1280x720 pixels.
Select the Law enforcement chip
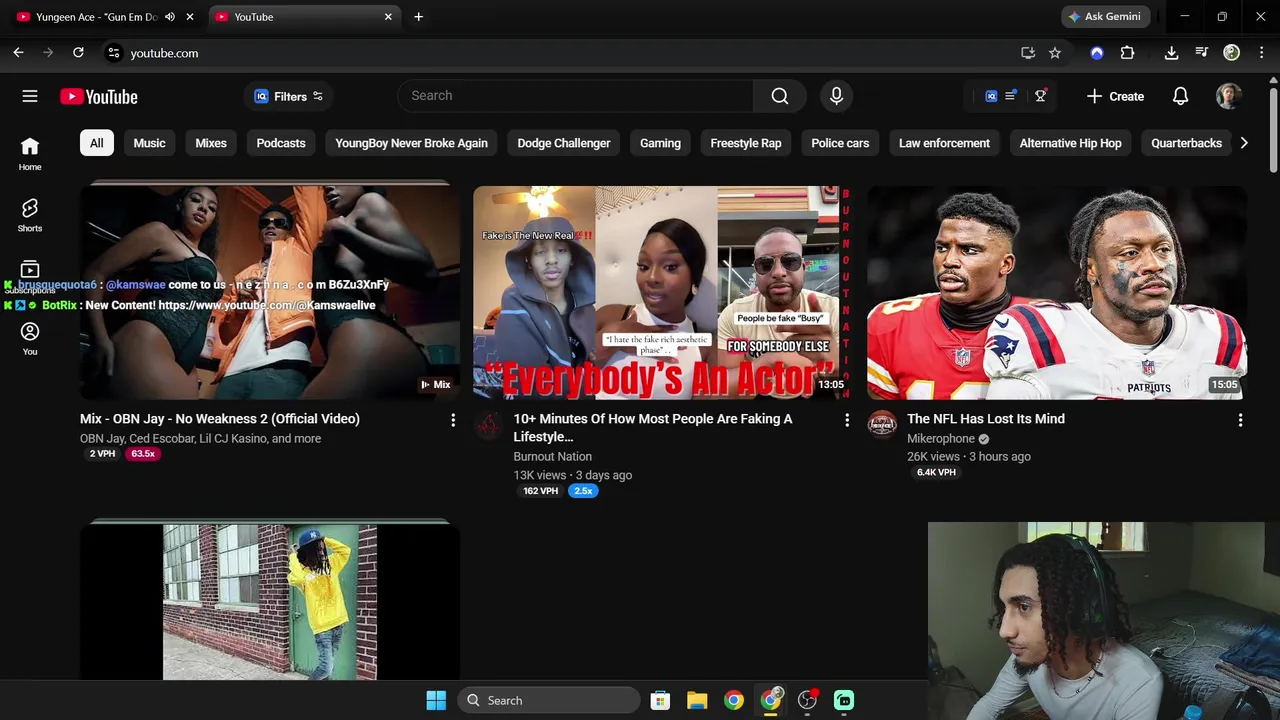pyautogui.click(x=944, y=143)
